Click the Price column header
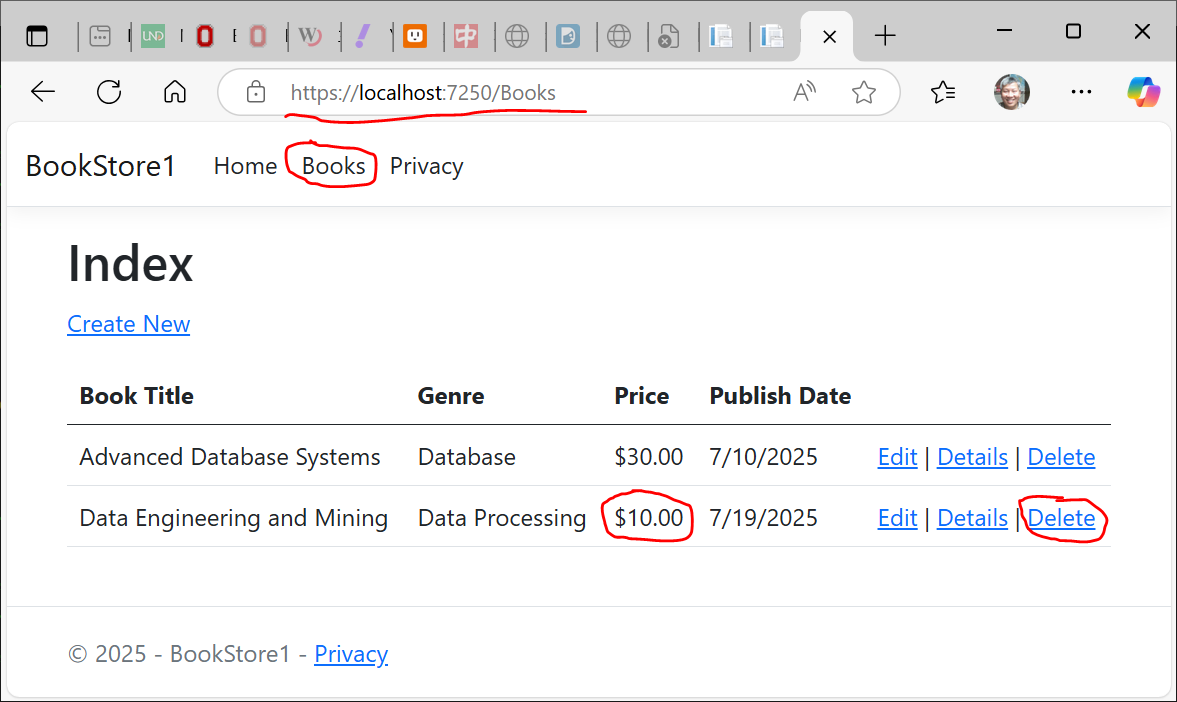Viewport: 1177px width, 702px height. (641, 396)
